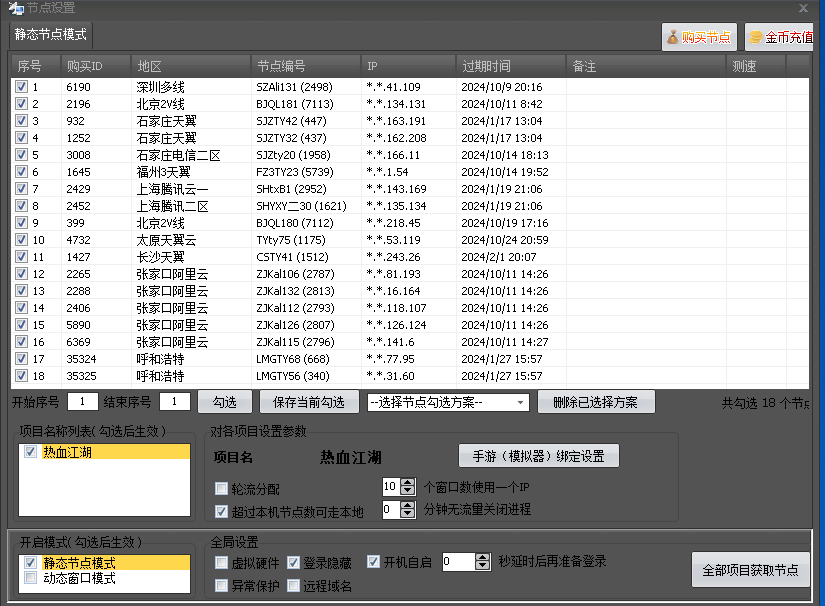This screenshot has height=606, width=825.
Task: Click the gold coins icon on 金币充值
Action: [x=753, y=35]
